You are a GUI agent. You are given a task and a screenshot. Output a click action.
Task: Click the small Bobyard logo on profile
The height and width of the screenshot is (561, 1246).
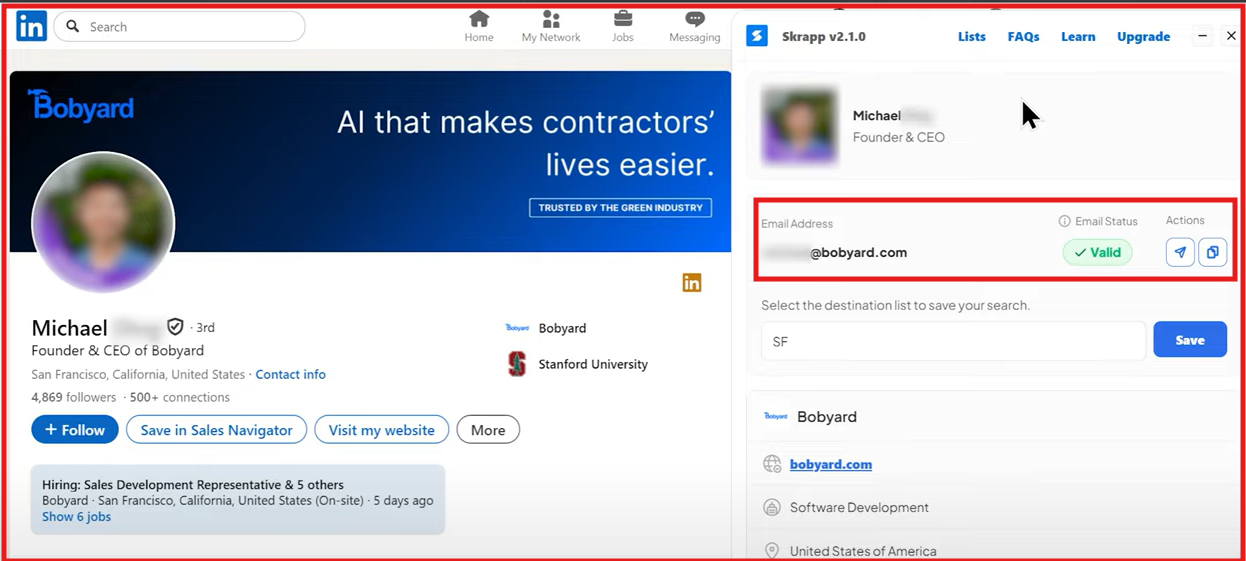tap(517, 328)
